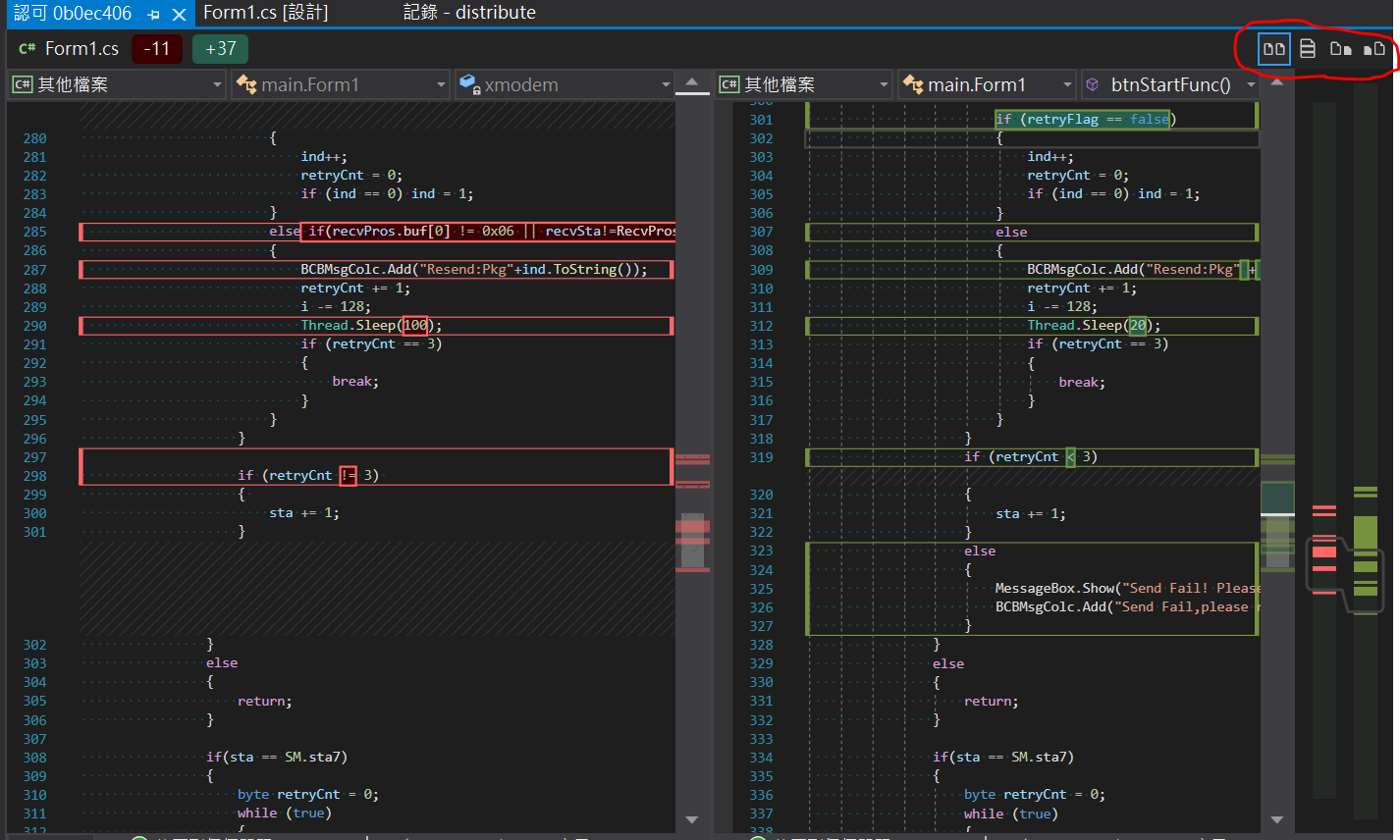Close the 認可 0b0ec406 tab
The width and height of the screenshot is (1400, 840).
tap(179, 15)
